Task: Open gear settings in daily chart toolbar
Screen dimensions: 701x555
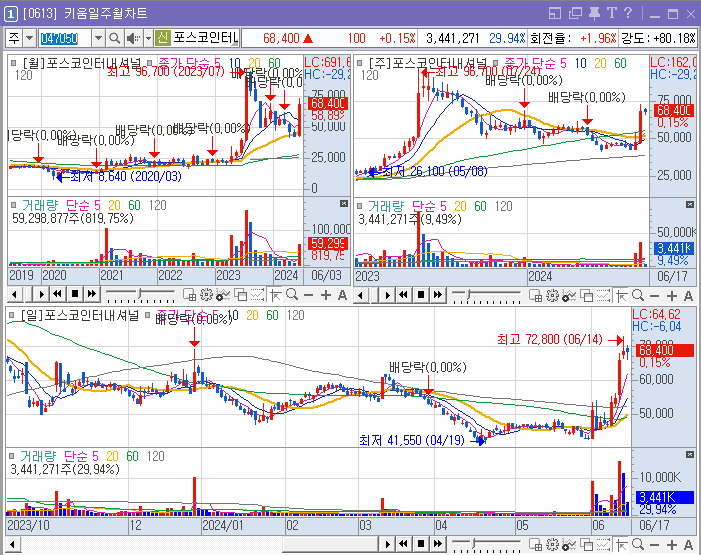Action: click(552, 544)
